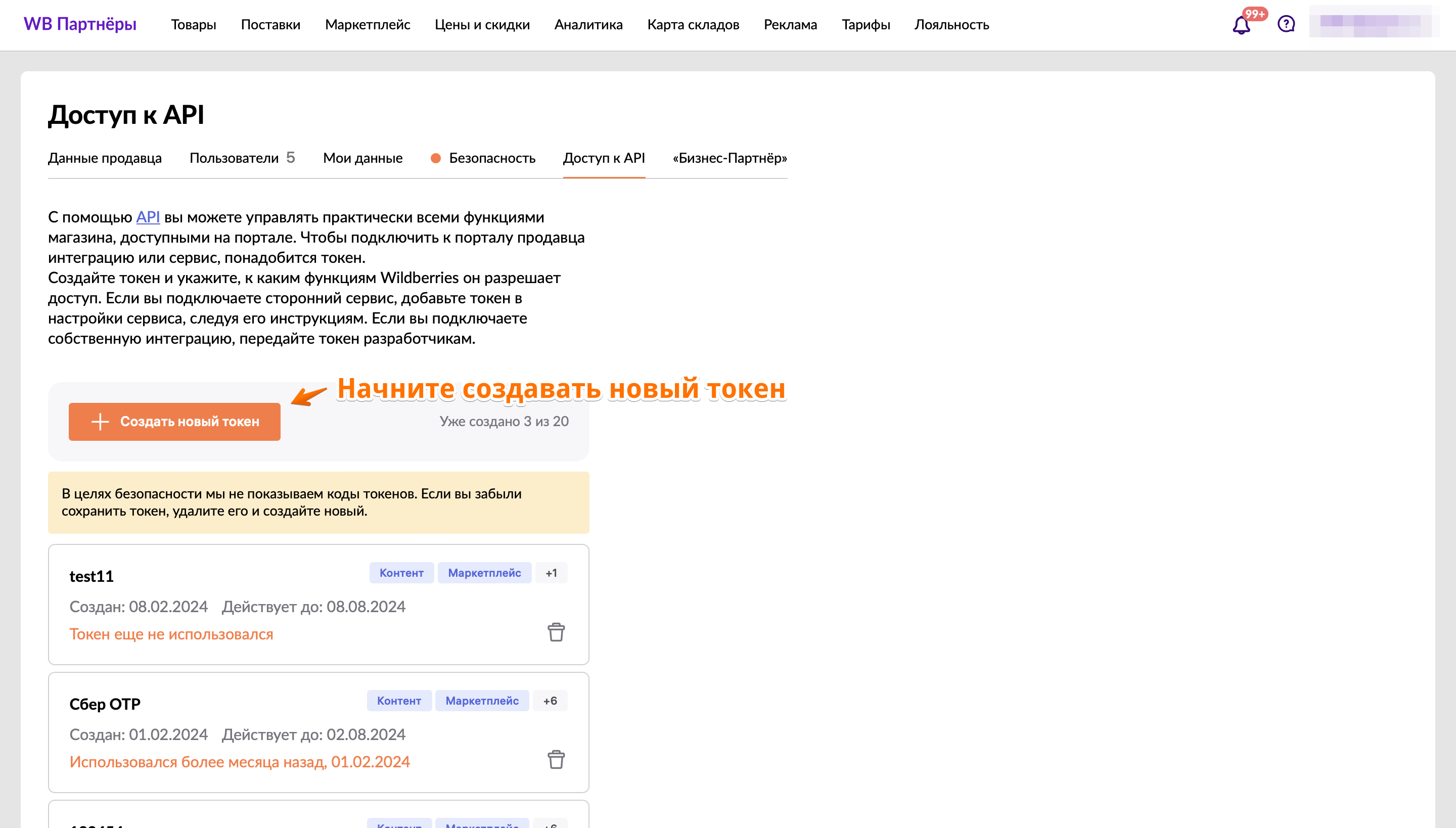Open the «Бизнес-Партнёр» tab
The height and width of the screenshot is (828, 1456).
[730, 158]
